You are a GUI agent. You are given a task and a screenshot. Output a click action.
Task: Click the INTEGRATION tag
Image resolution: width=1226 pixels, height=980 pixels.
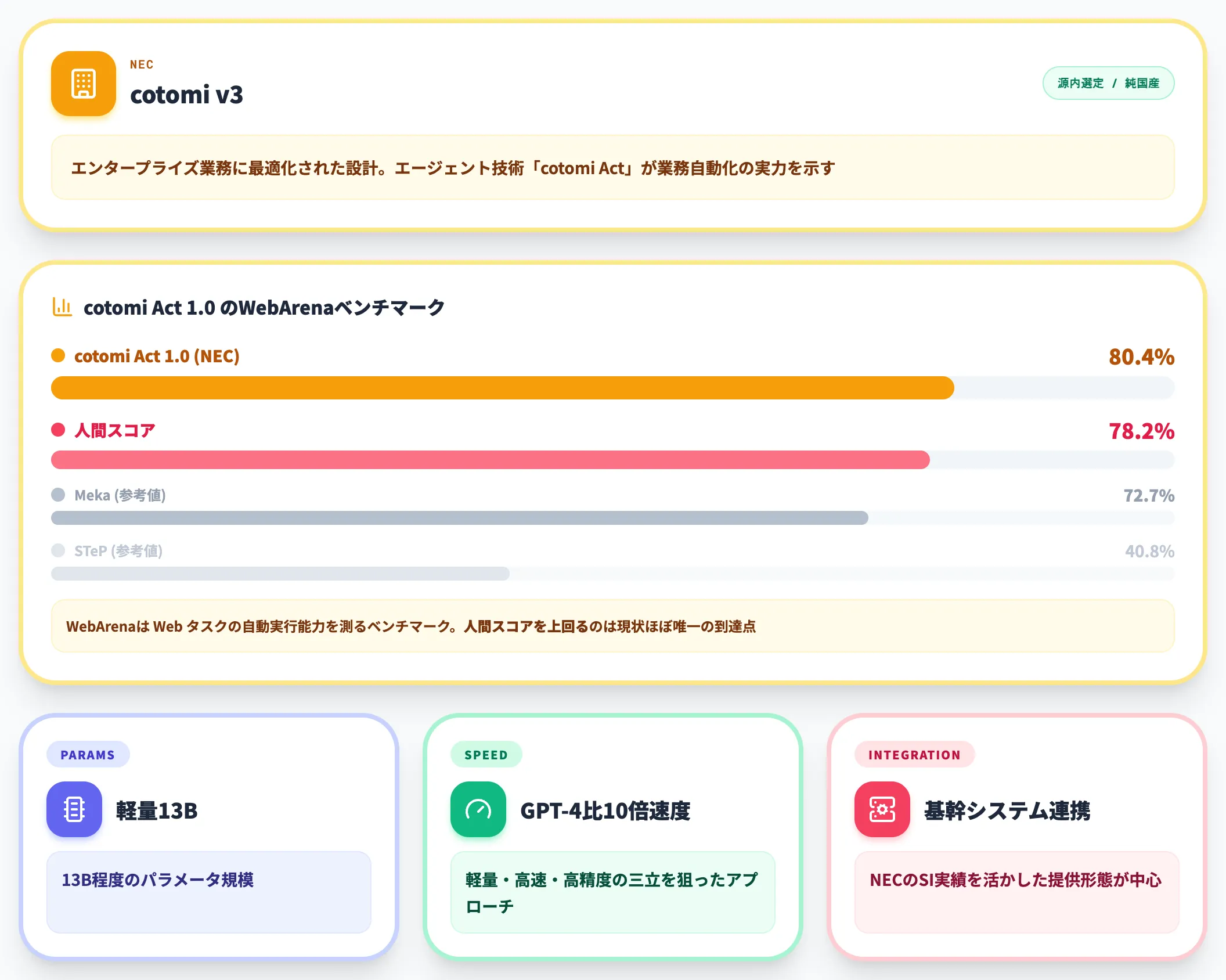click(x=914, y=754)
